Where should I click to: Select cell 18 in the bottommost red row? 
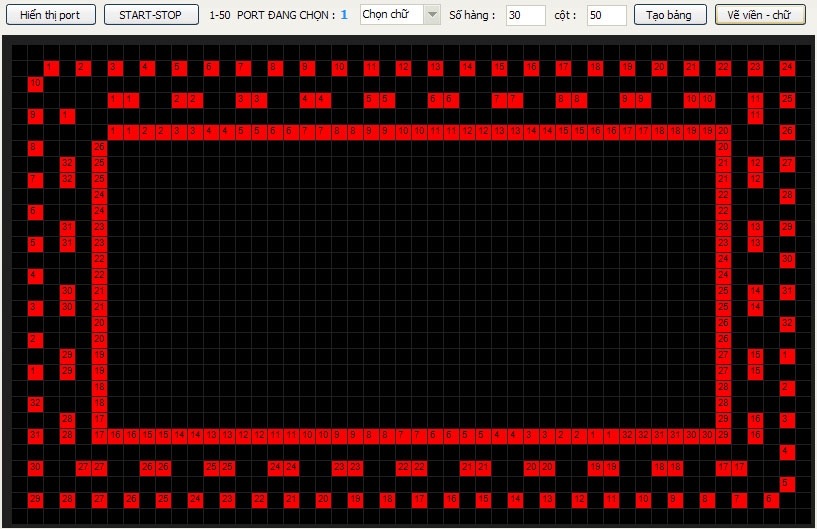387,498
